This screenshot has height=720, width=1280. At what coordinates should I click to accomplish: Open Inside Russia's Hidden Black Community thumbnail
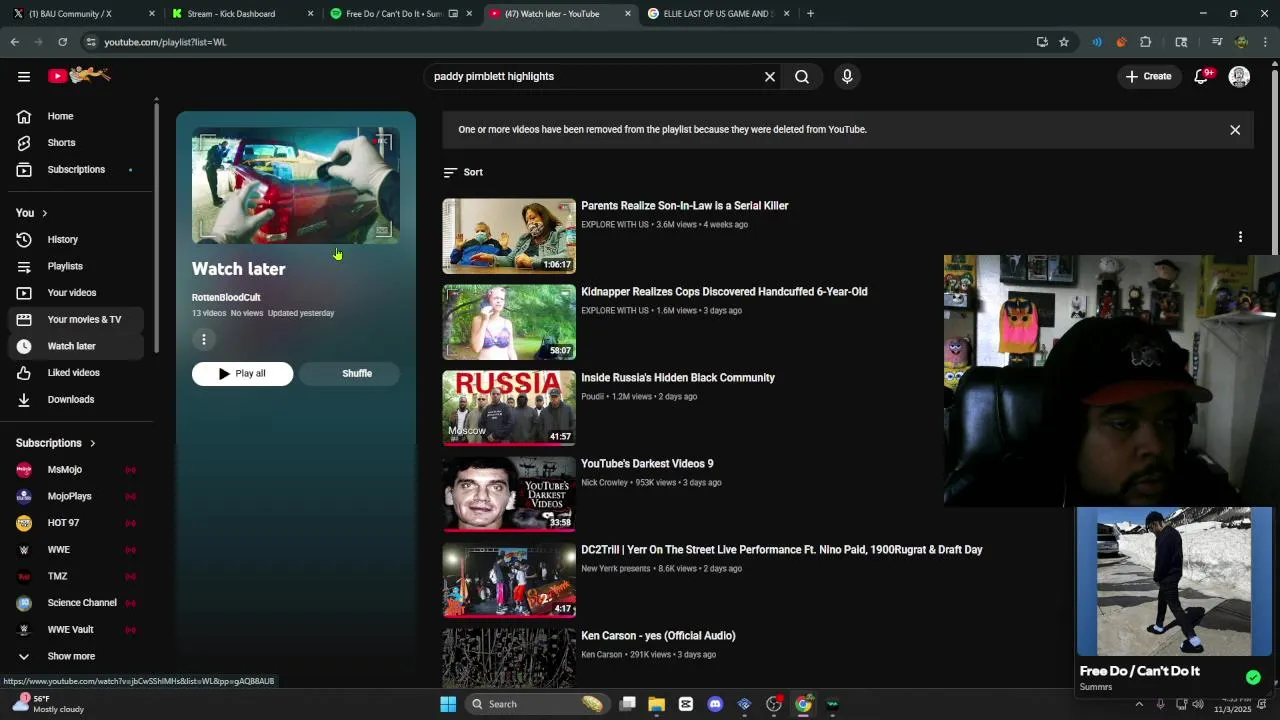[509, 408]
